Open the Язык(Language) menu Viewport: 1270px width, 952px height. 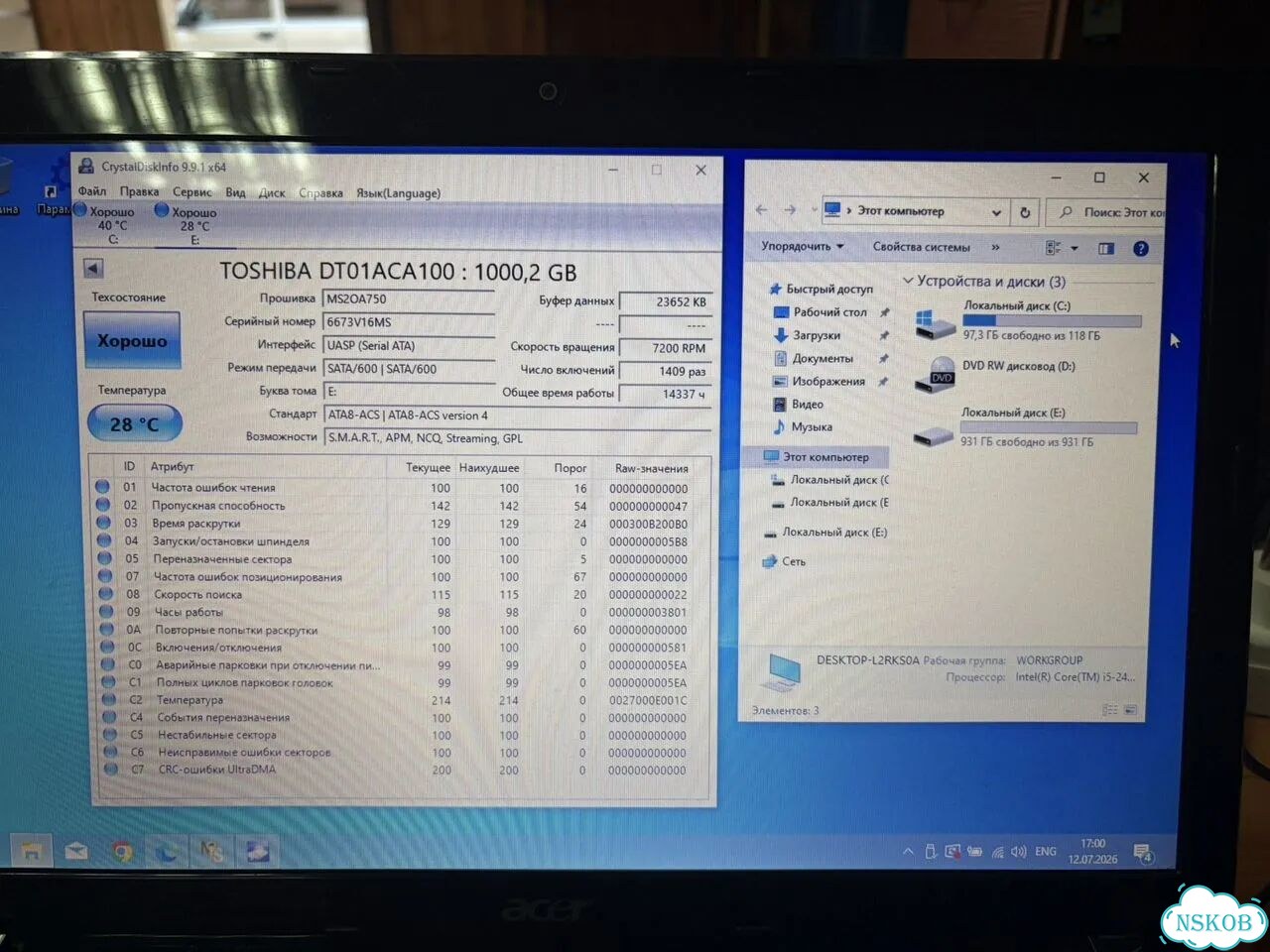tap(398, 193)
